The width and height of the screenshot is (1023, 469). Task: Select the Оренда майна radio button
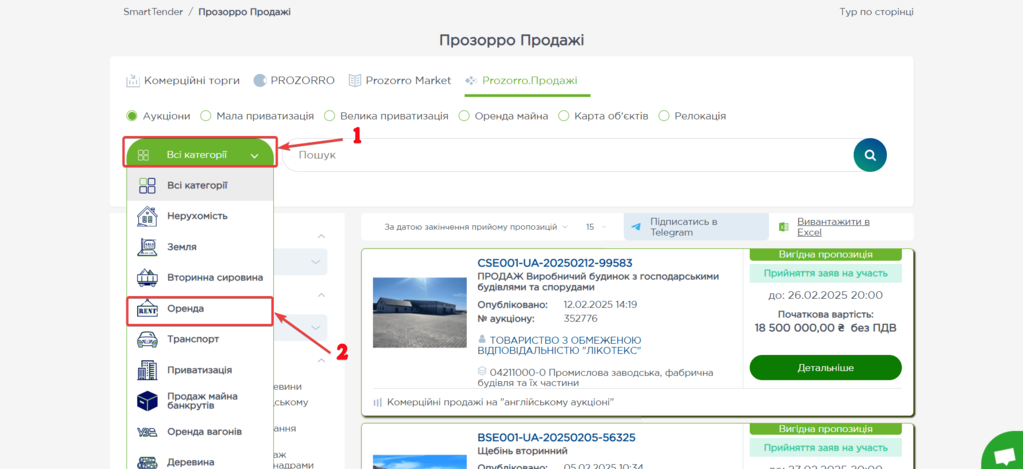tap(464, 116)
